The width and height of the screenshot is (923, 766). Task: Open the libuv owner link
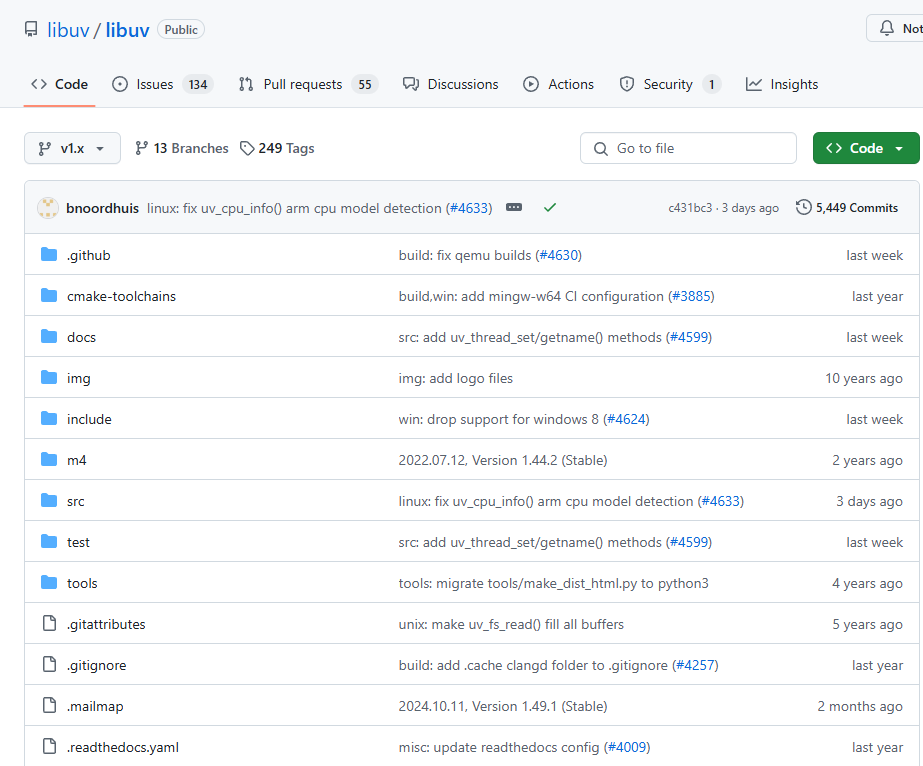tap(68, 29)
